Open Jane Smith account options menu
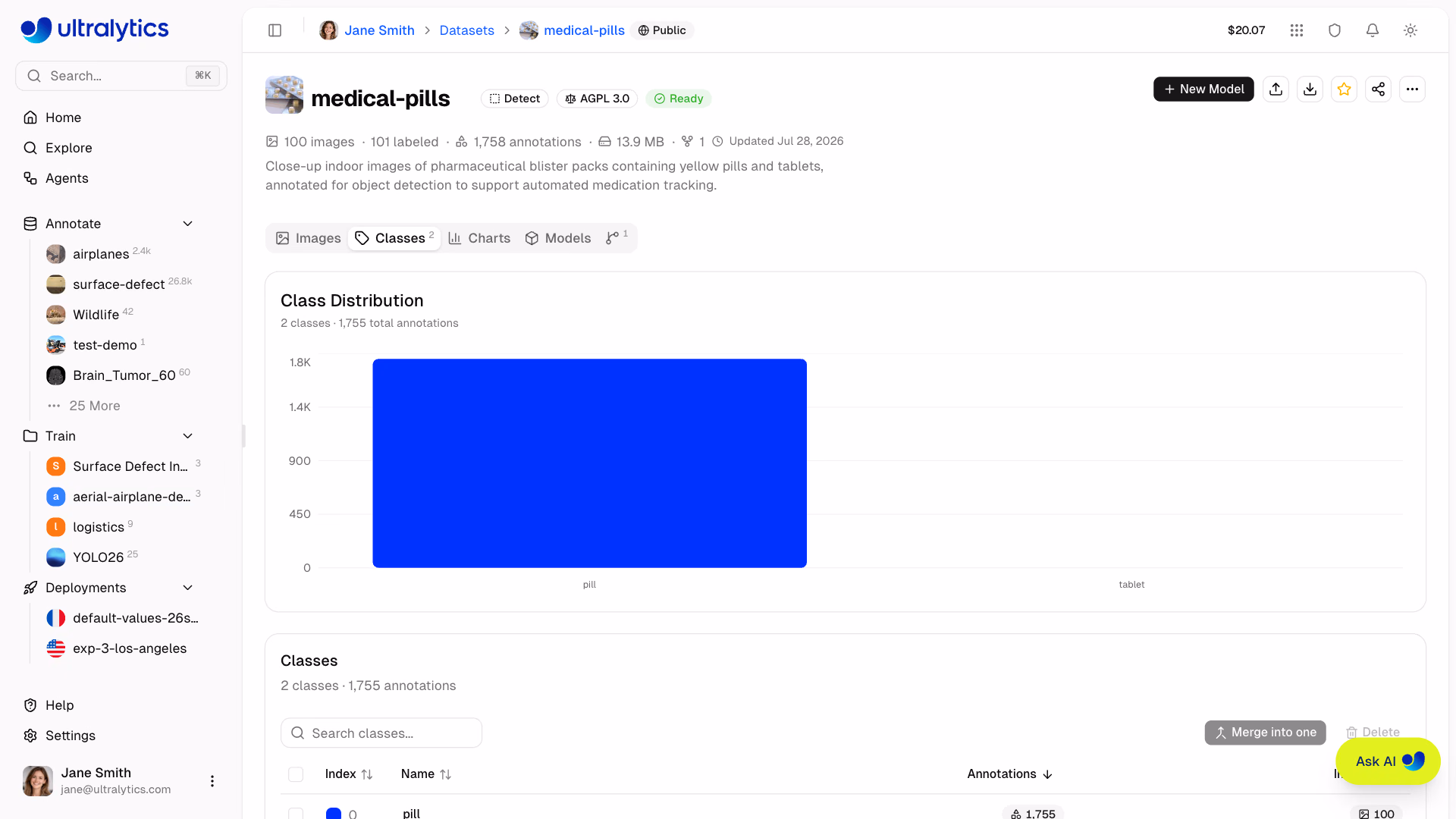The height and width of the screenshot is (819, 1456). (x=212, y=781)
